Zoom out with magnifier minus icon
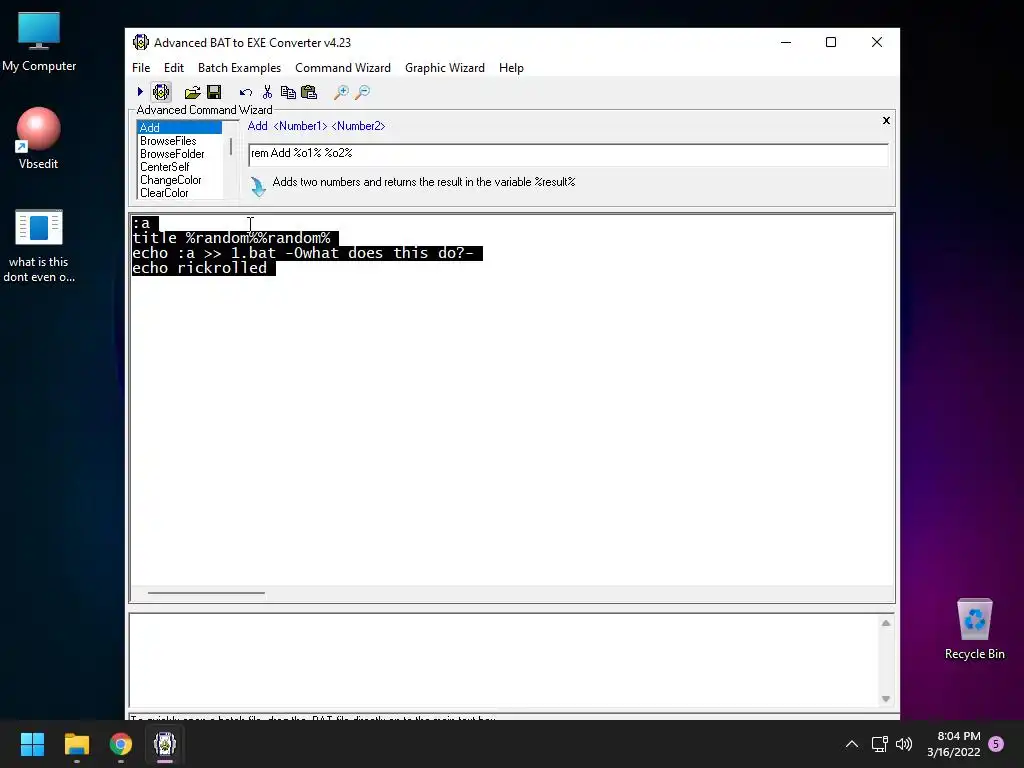The image size is (1024, 768). point(362,92)
